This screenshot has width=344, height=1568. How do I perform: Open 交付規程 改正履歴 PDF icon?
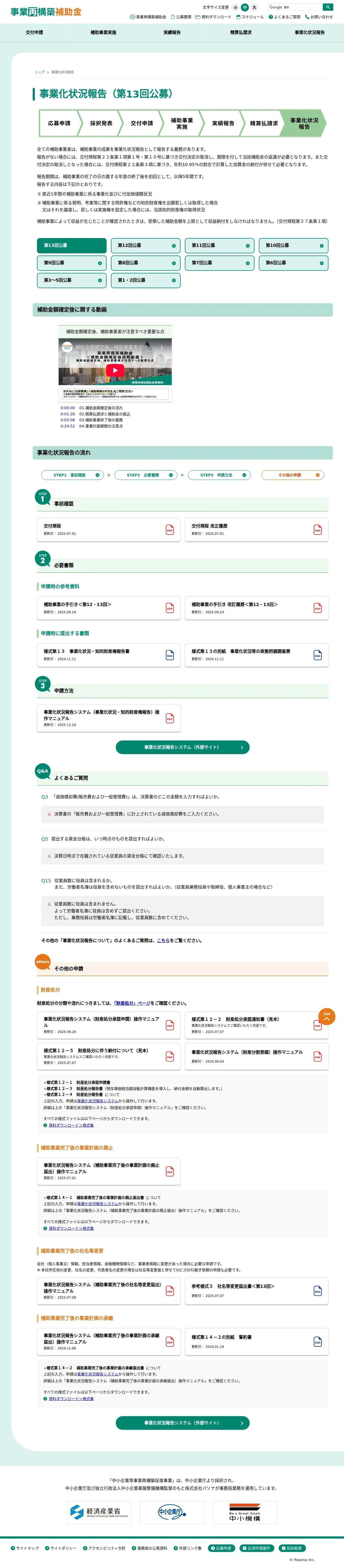click(318, 529)
